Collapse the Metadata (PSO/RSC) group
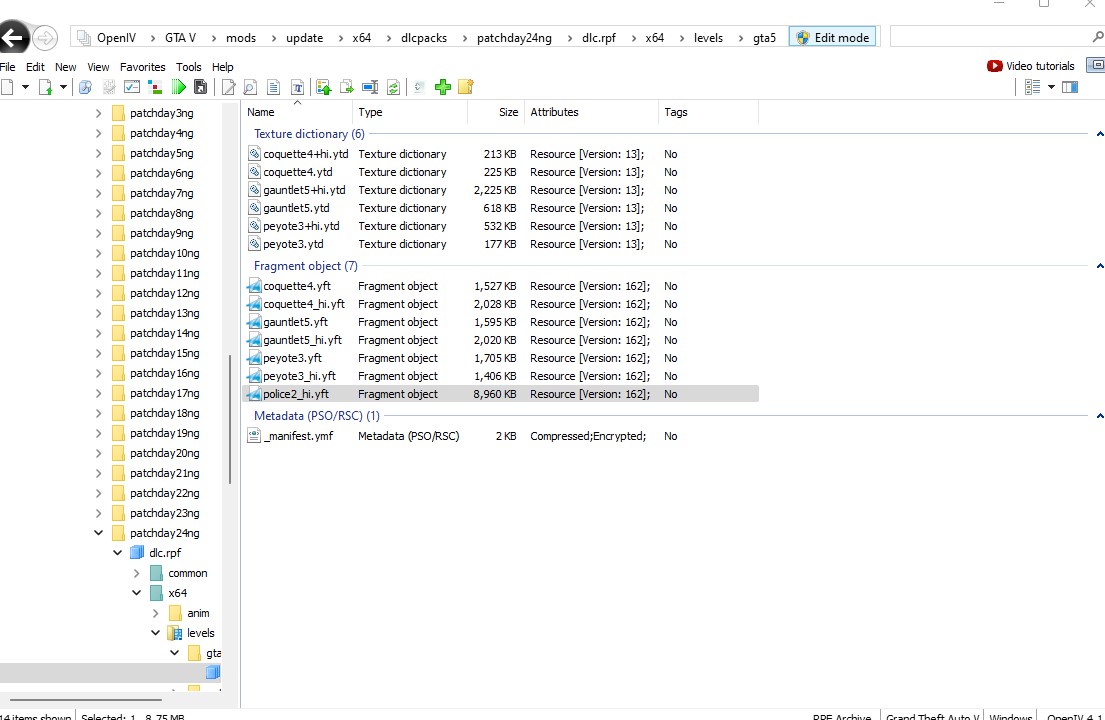 click(x=1099, y=416)
